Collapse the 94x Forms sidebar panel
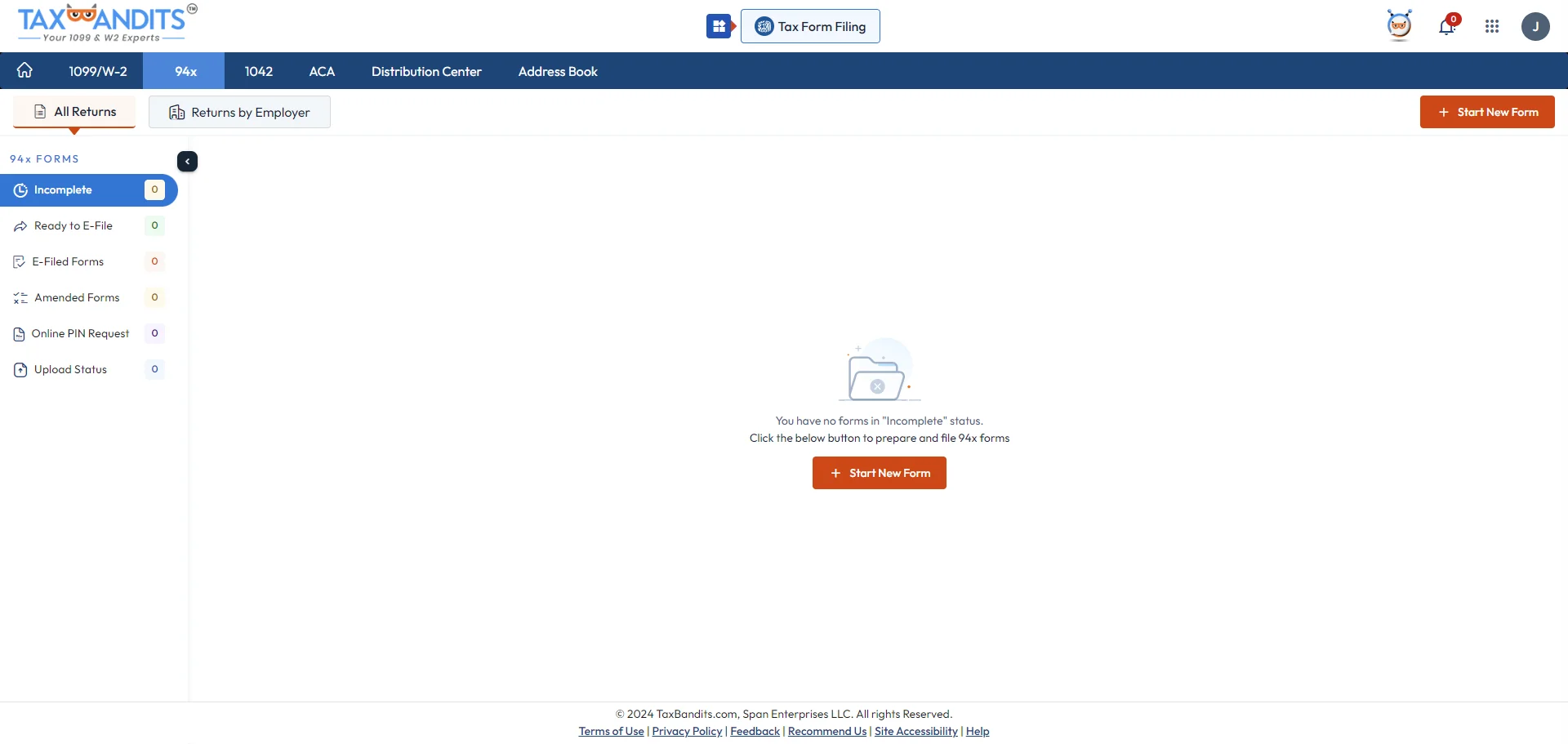1568x744 pixels. tap(187, 161)
